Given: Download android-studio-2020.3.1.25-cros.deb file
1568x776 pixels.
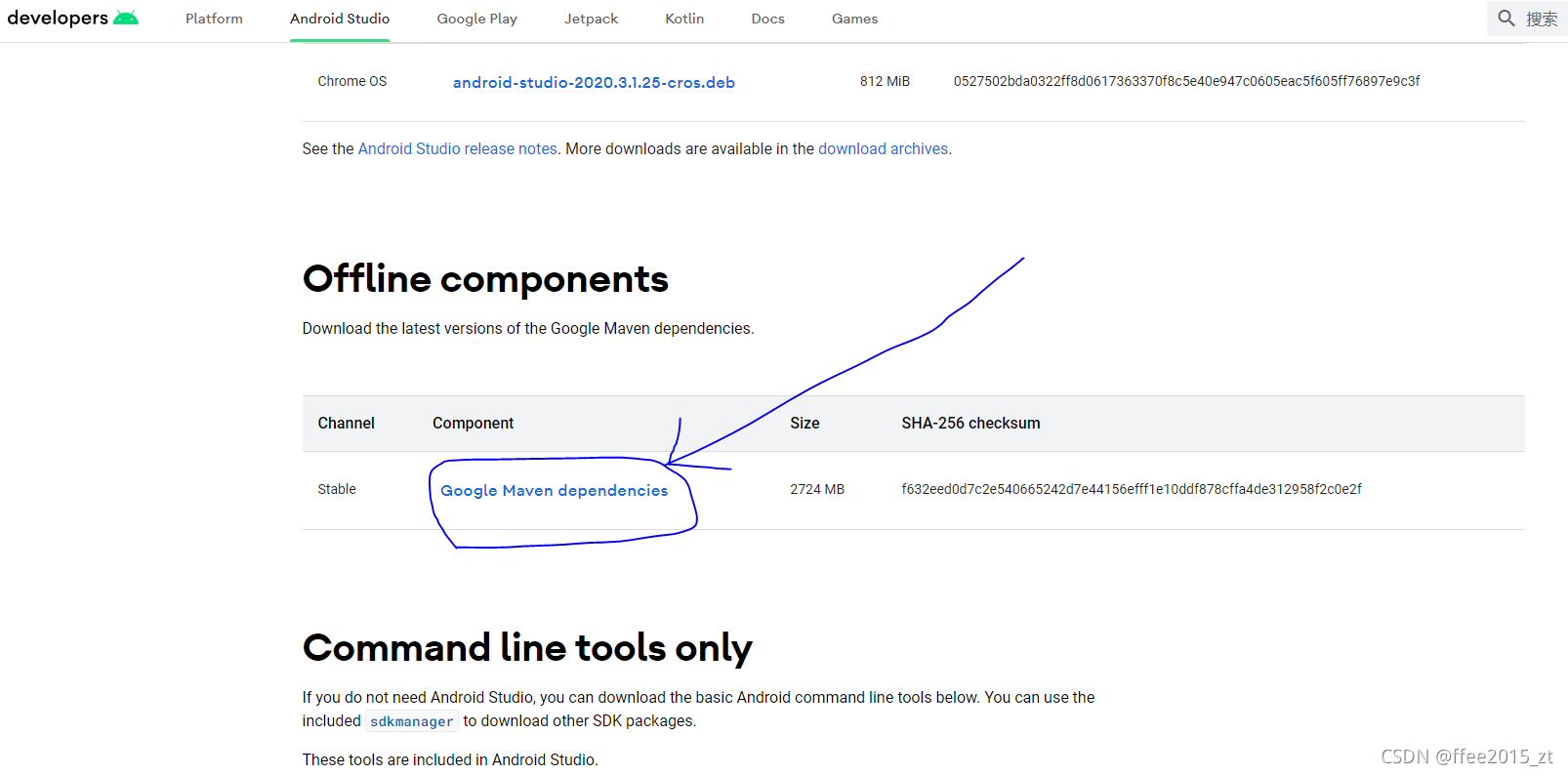Looking at the screenshot, I should click(x=594, y=82).
